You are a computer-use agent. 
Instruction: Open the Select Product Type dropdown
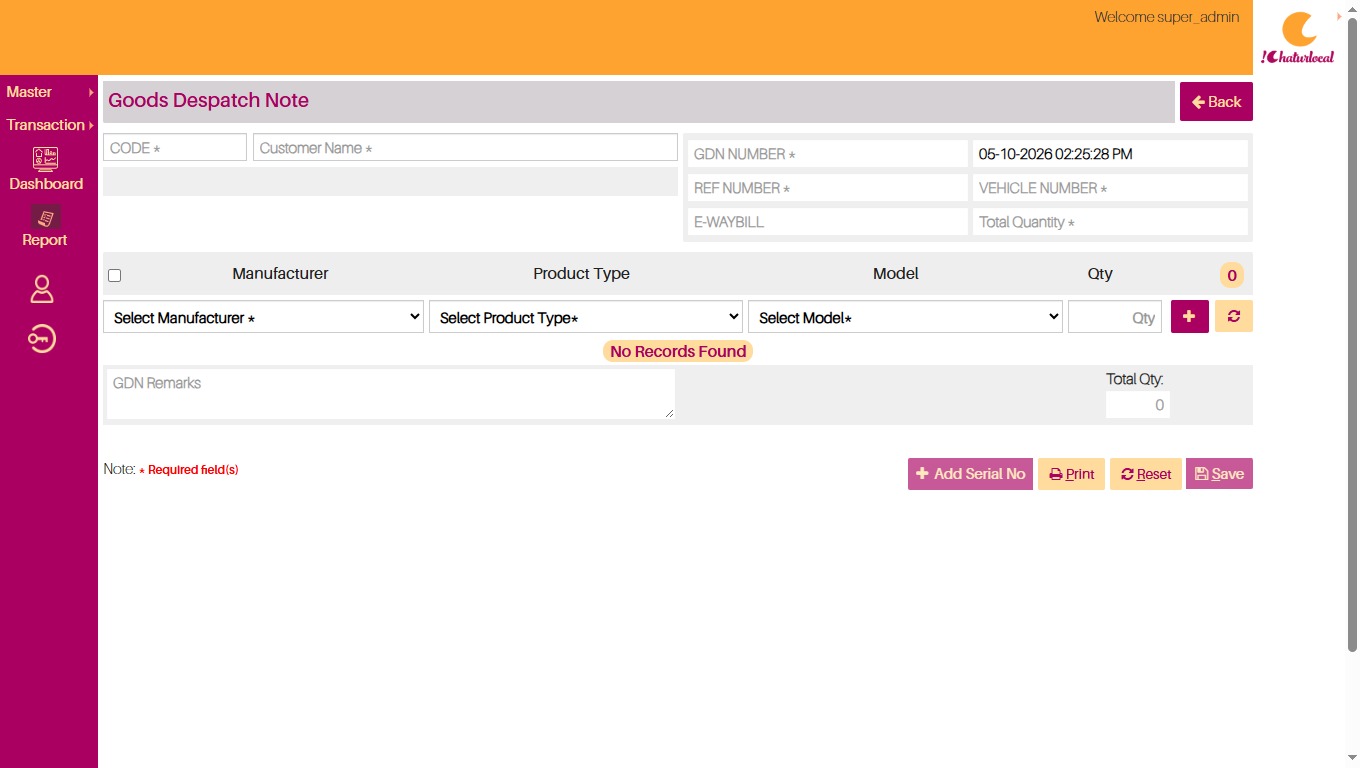(x=586, y=317)
